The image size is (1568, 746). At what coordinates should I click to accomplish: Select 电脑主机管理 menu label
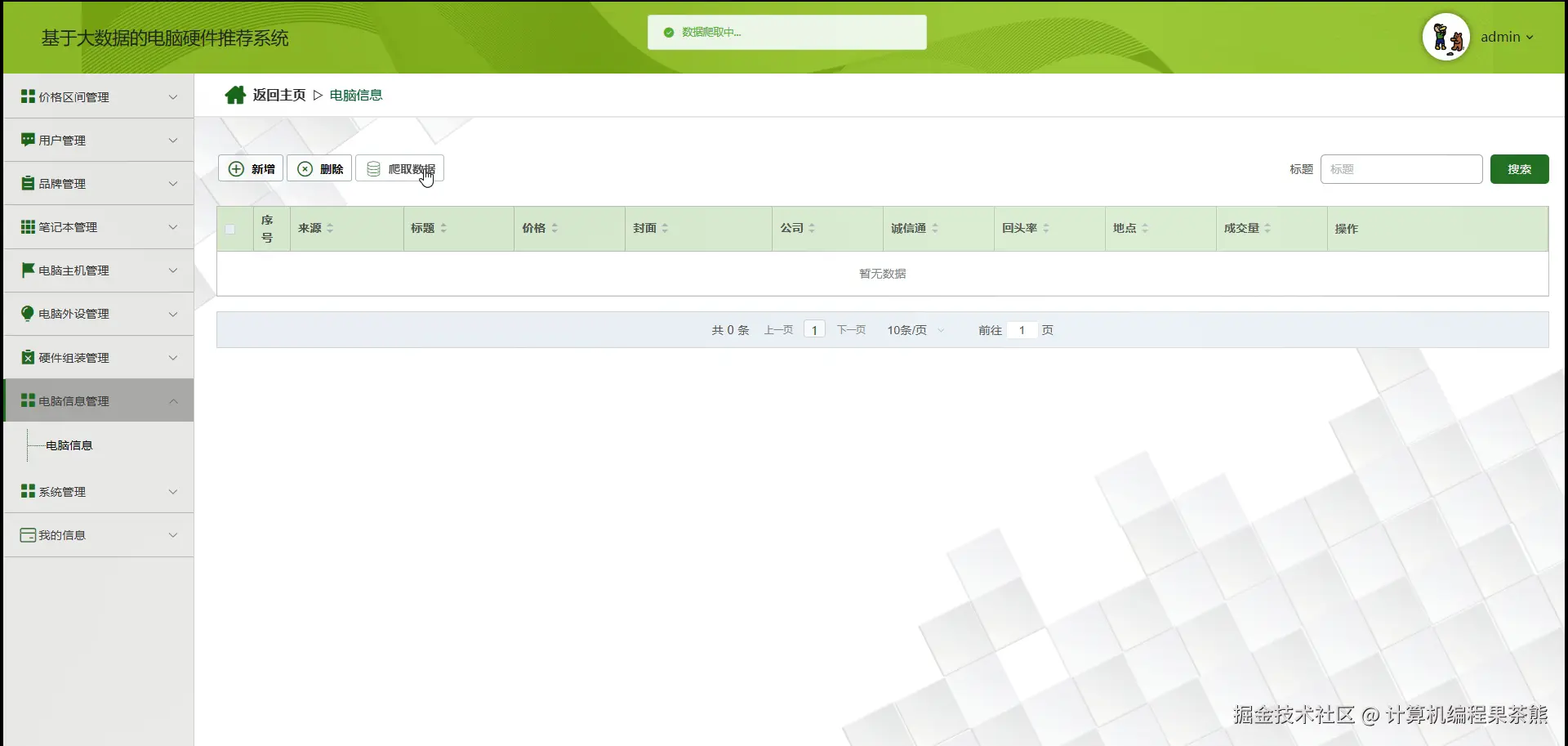coord(73,270)
